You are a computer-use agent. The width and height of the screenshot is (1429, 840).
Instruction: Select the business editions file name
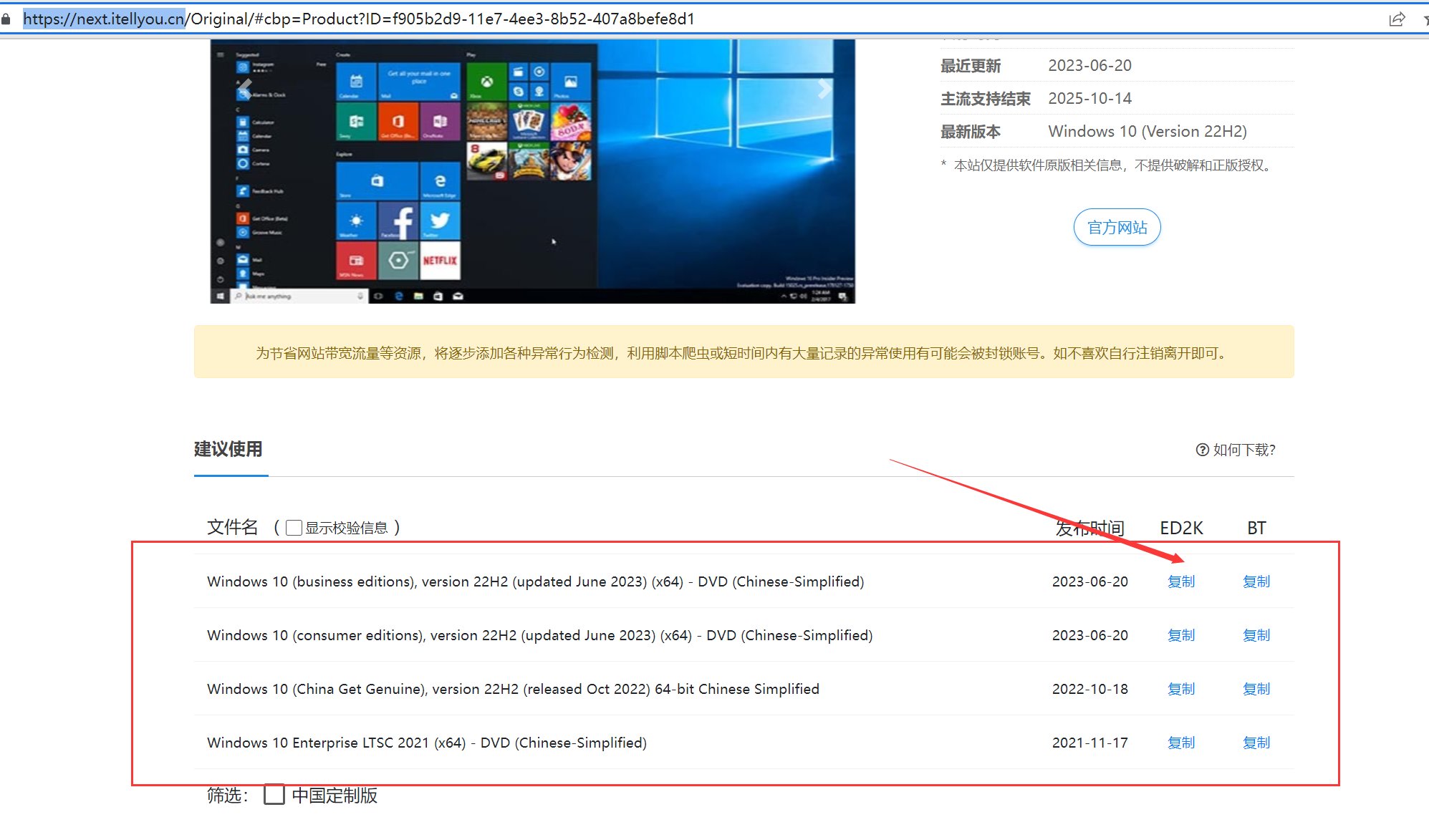536,581
